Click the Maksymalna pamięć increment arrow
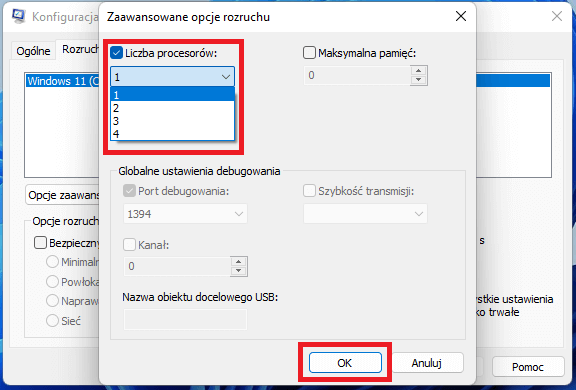 [418, 71]
